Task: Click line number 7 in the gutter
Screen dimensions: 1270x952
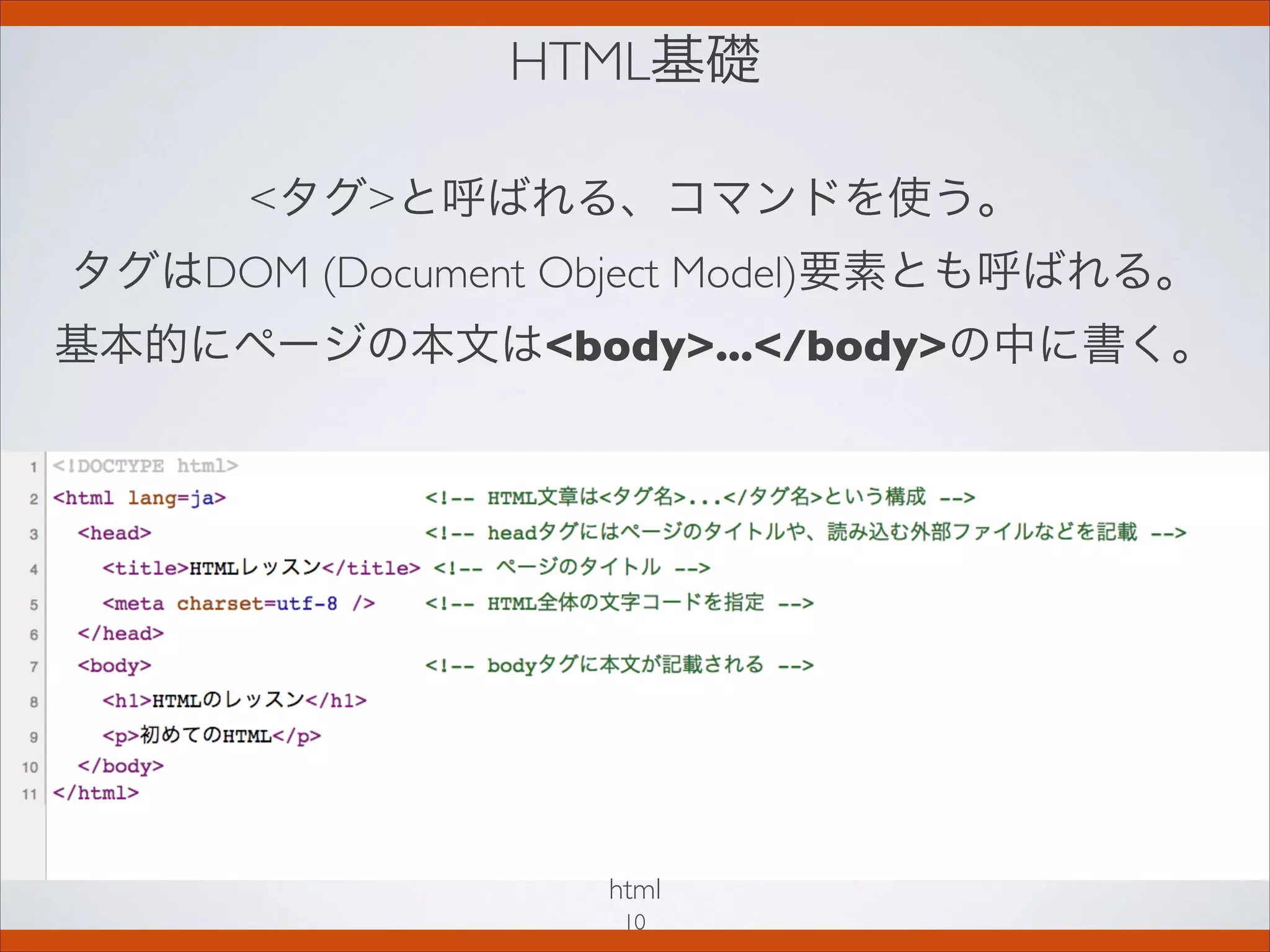Action: [x=33, y=667]
